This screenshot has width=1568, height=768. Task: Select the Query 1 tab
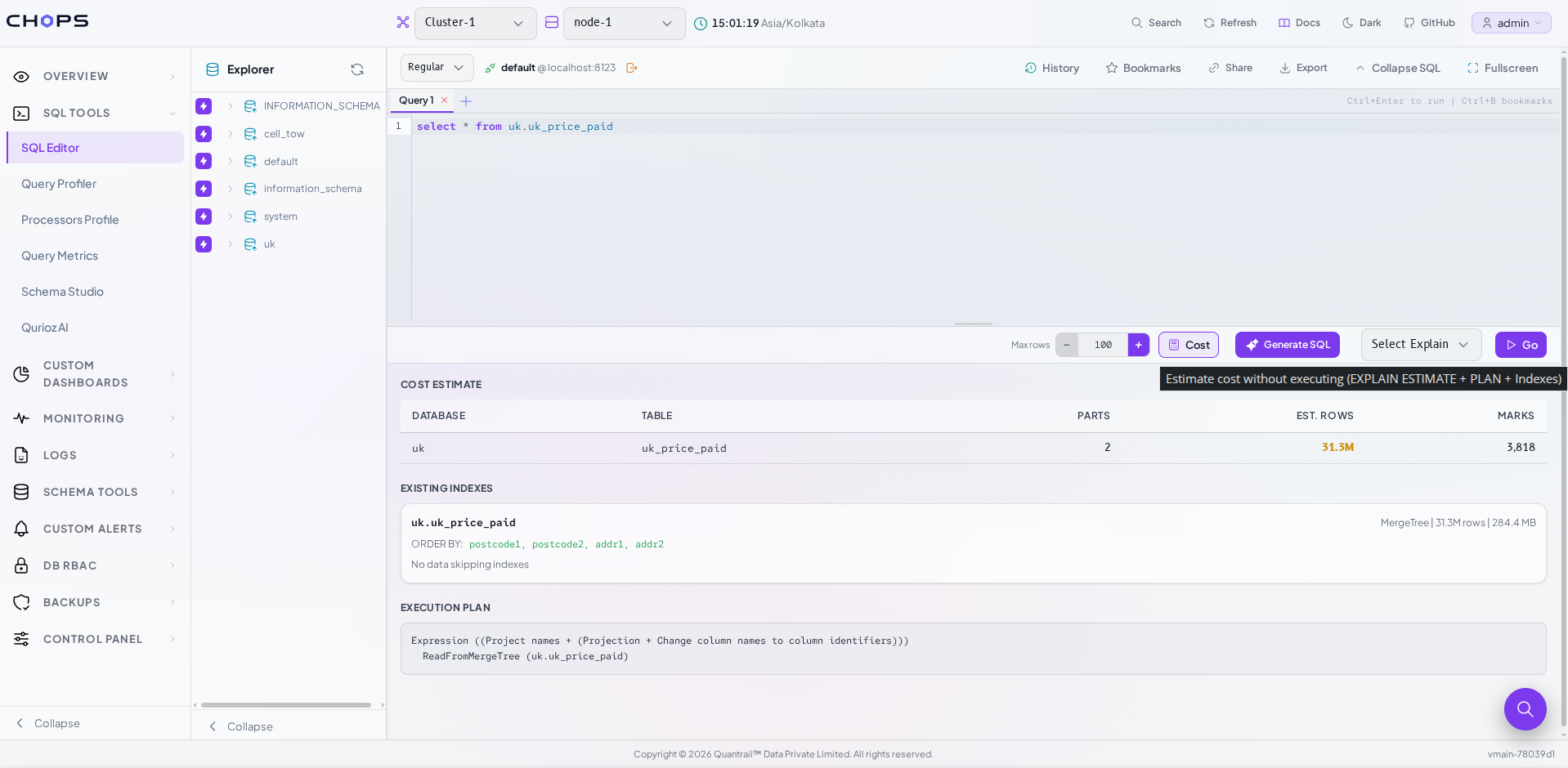click(416, 100)
